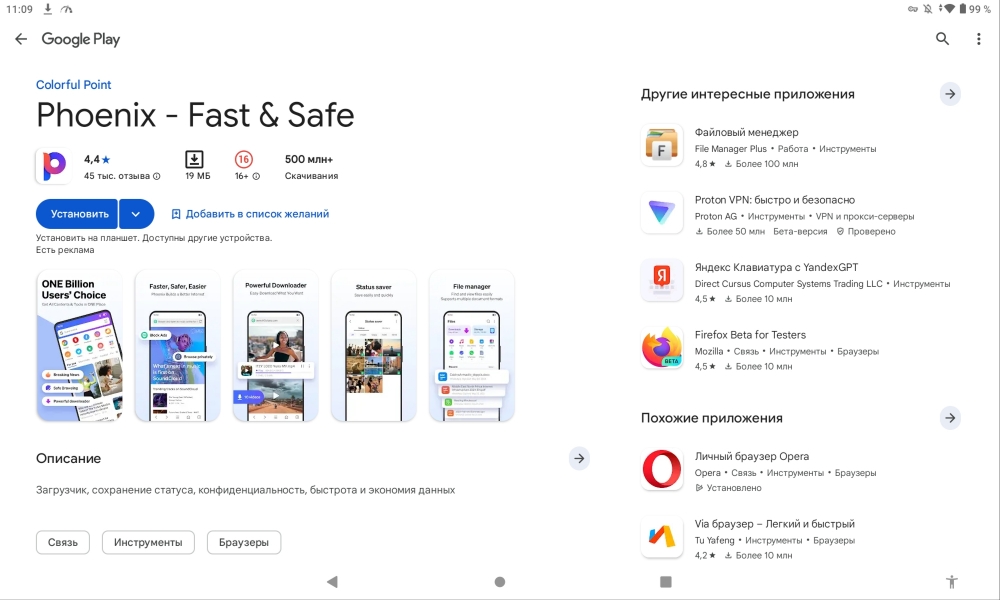Tap the Phoenix app logo icon
This screenshot has width=1000, height=600.
[x=54, y=166]
